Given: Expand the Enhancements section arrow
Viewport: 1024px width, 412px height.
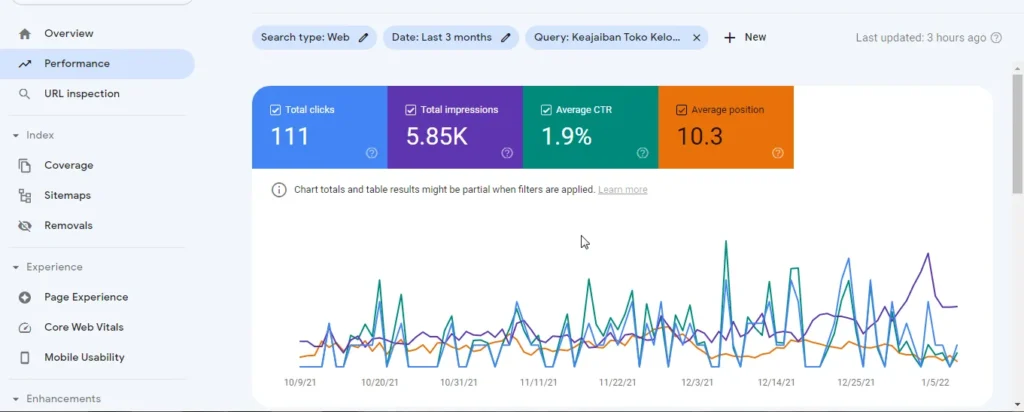Looking at the screenshot, I should pyautogui.click(x=16, y=399).
